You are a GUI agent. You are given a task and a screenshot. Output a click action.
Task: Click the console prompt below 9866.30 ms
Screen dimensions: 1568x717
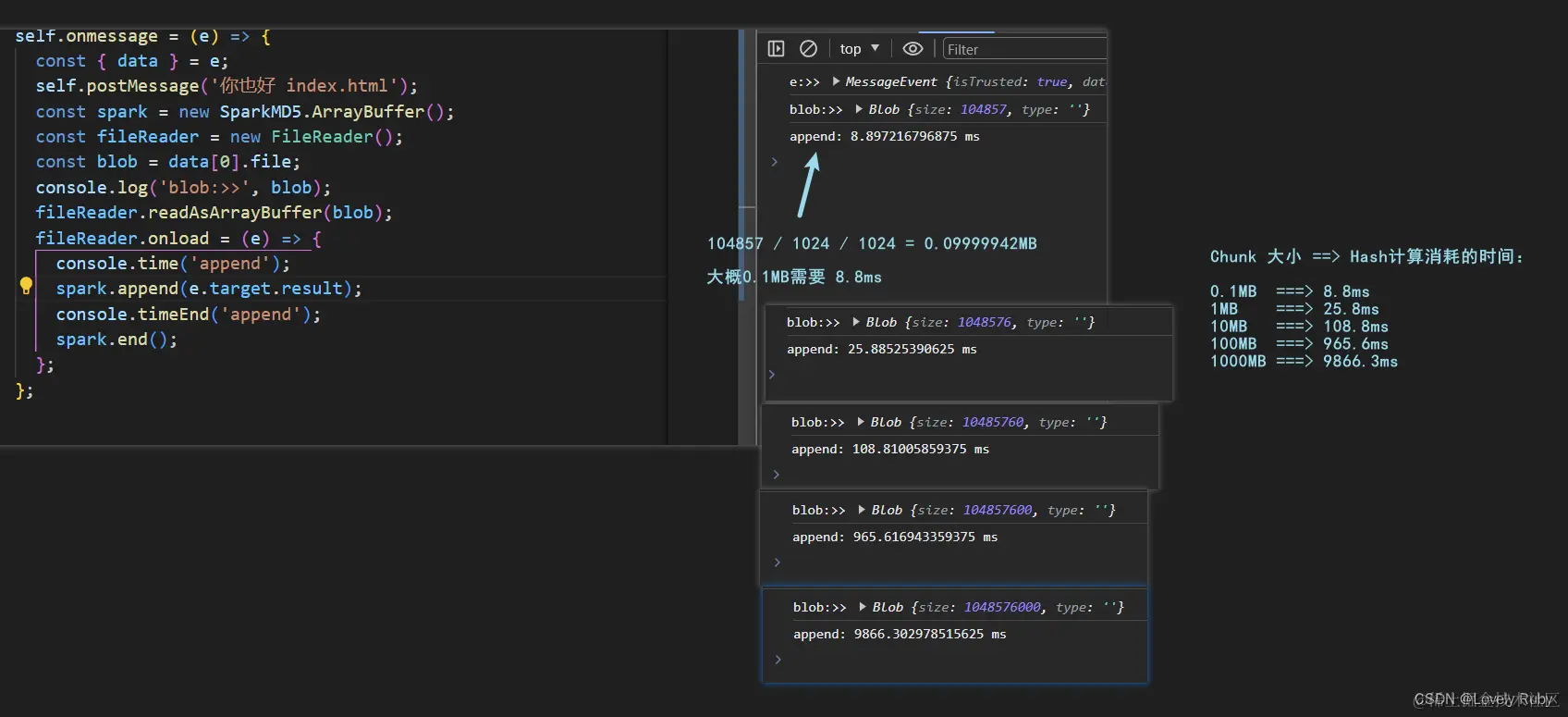778,660
